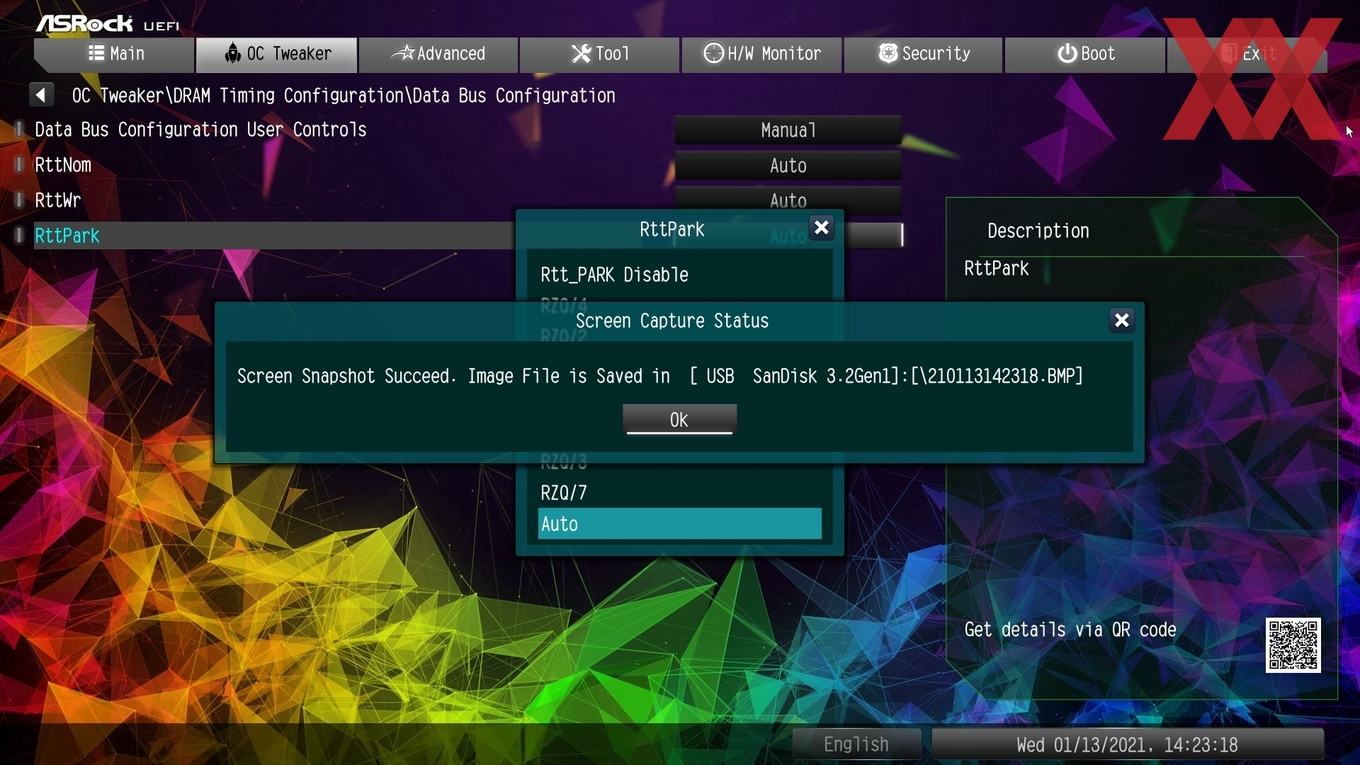Click the back arrow beside the breadcrumb path

pyautogui.click(x=41, y=95)
